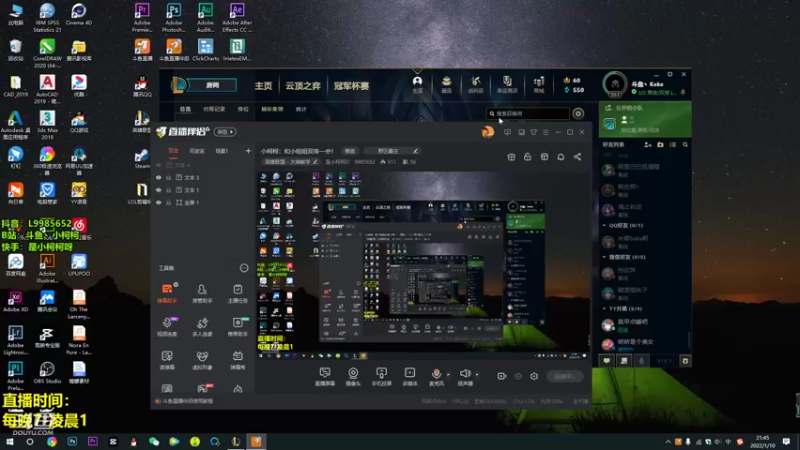Click the bell notification icon above the preview
This screenshot has width=800, height=450.
click(561, 157)
